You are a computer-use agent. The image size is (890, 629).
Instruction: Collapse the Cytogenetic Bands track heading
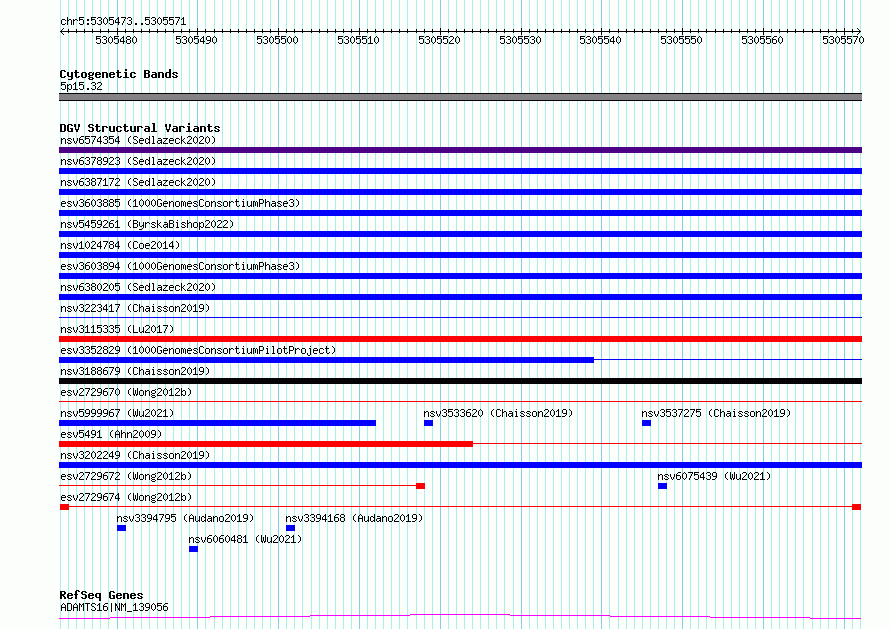pos(118,74)
